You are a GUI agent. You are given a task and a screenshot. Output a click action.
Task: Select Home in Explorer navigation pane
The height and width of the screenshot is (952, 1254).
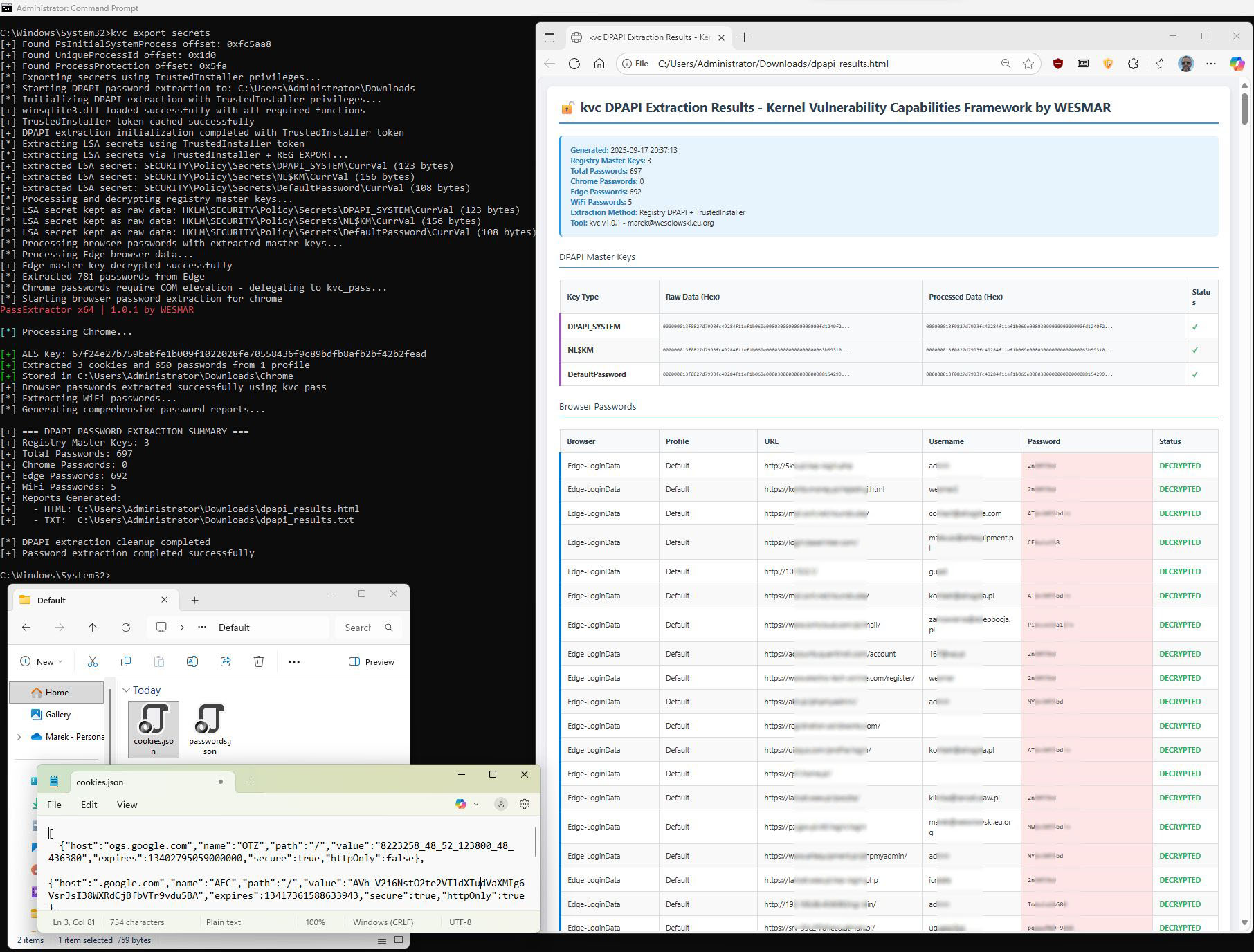[57, 693]
